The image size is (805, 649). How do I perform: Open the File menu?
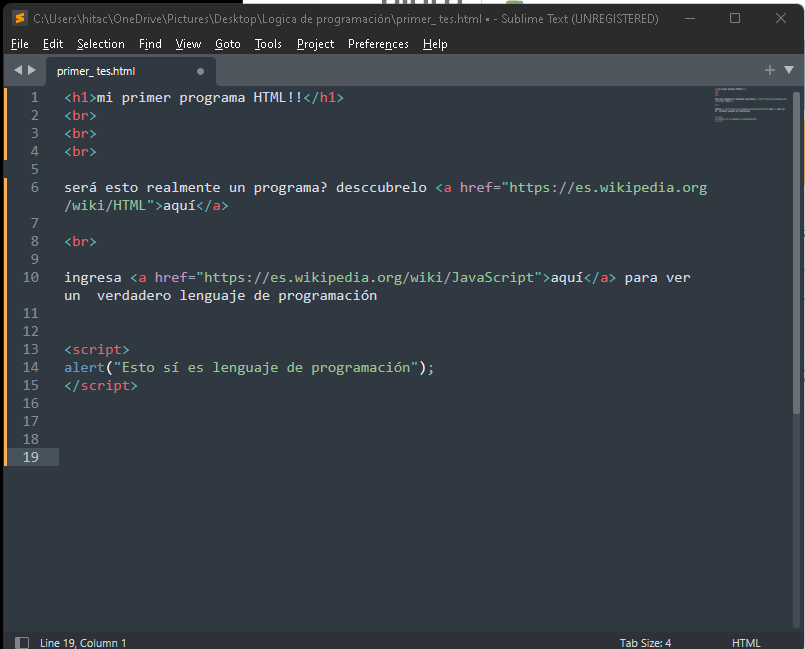pos(20,44)
